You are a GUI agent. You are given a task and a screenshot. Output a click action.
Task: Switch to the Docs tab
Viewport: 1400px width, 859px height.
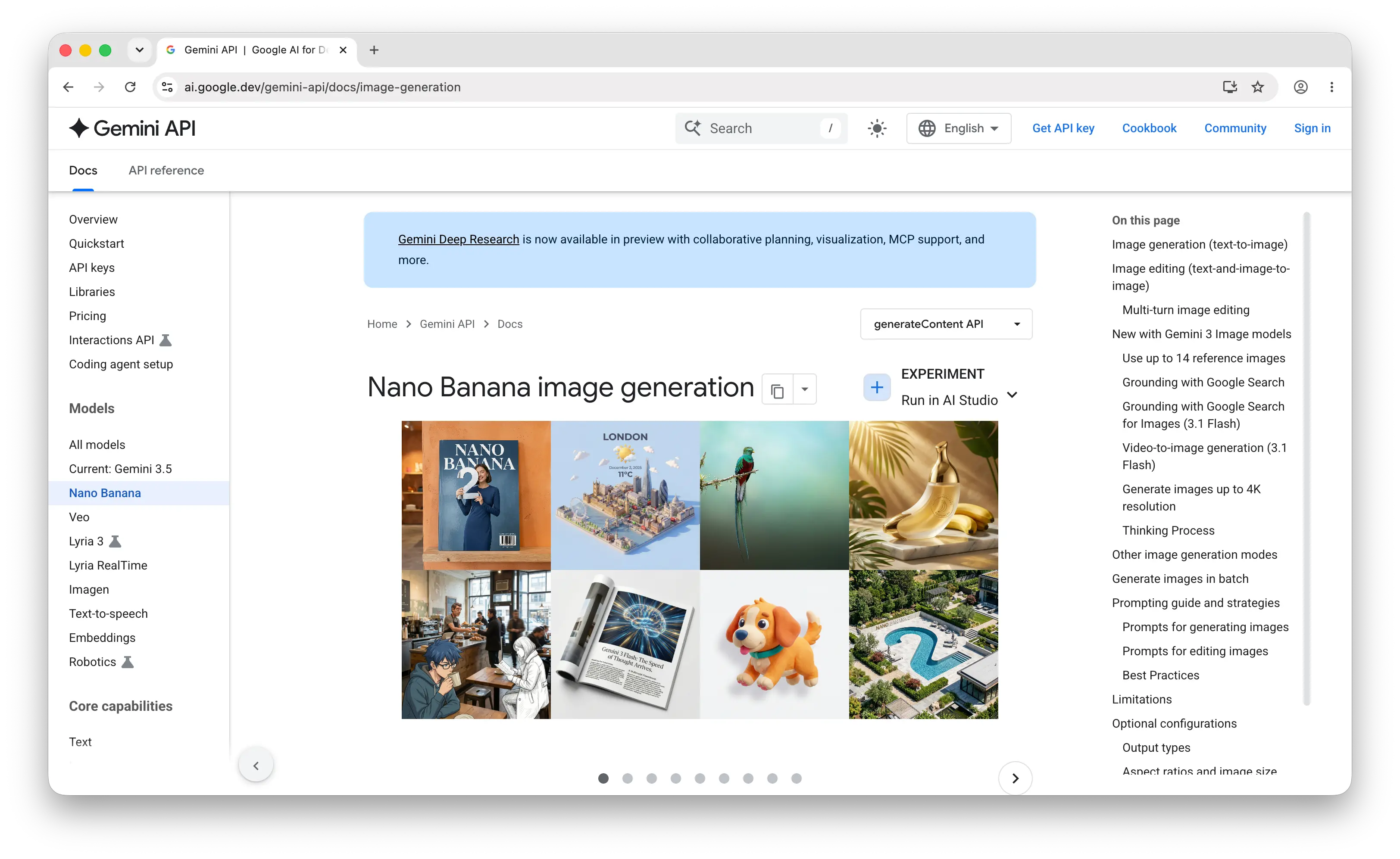coord(83,171)
